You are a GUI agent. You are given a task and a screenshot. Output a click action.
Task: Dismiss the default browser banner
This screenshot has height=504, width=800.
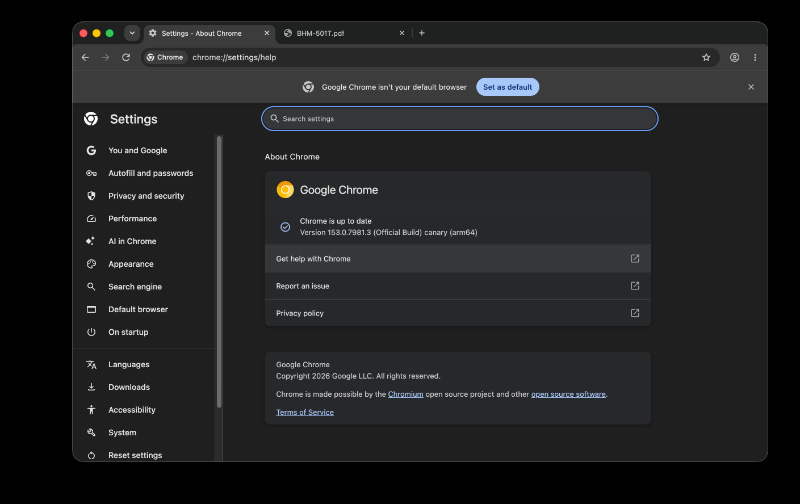(x=751, y=87)
